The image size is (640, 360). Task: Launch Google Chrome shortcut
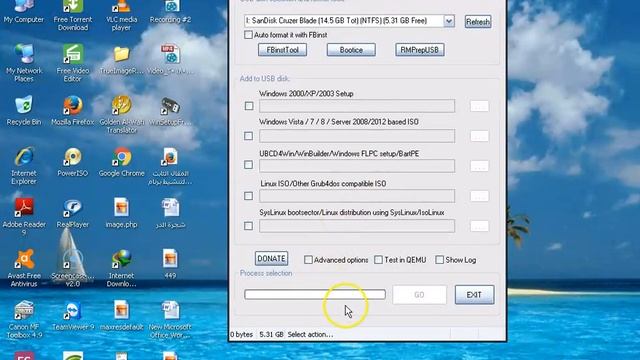121,162
